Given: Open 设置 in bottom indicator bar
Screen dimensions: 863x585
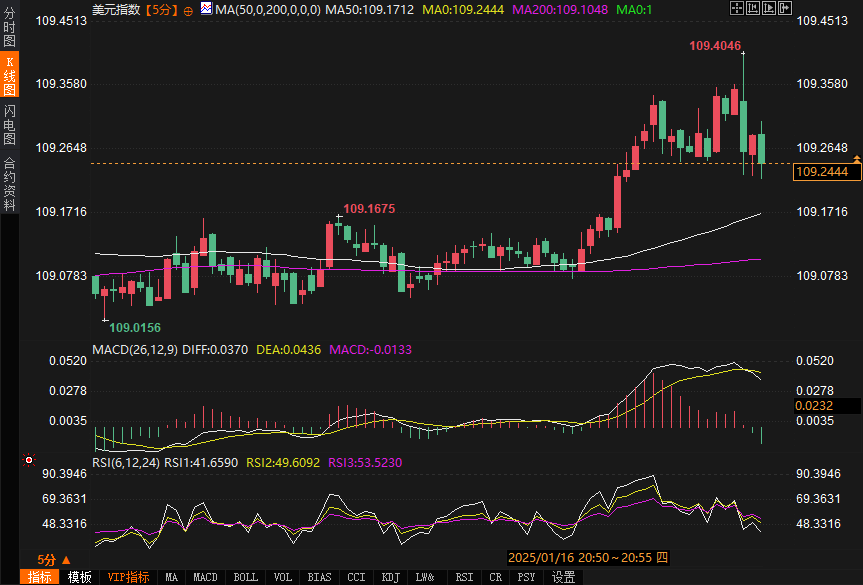Looking at the screenshot, I should click(564, 577).
